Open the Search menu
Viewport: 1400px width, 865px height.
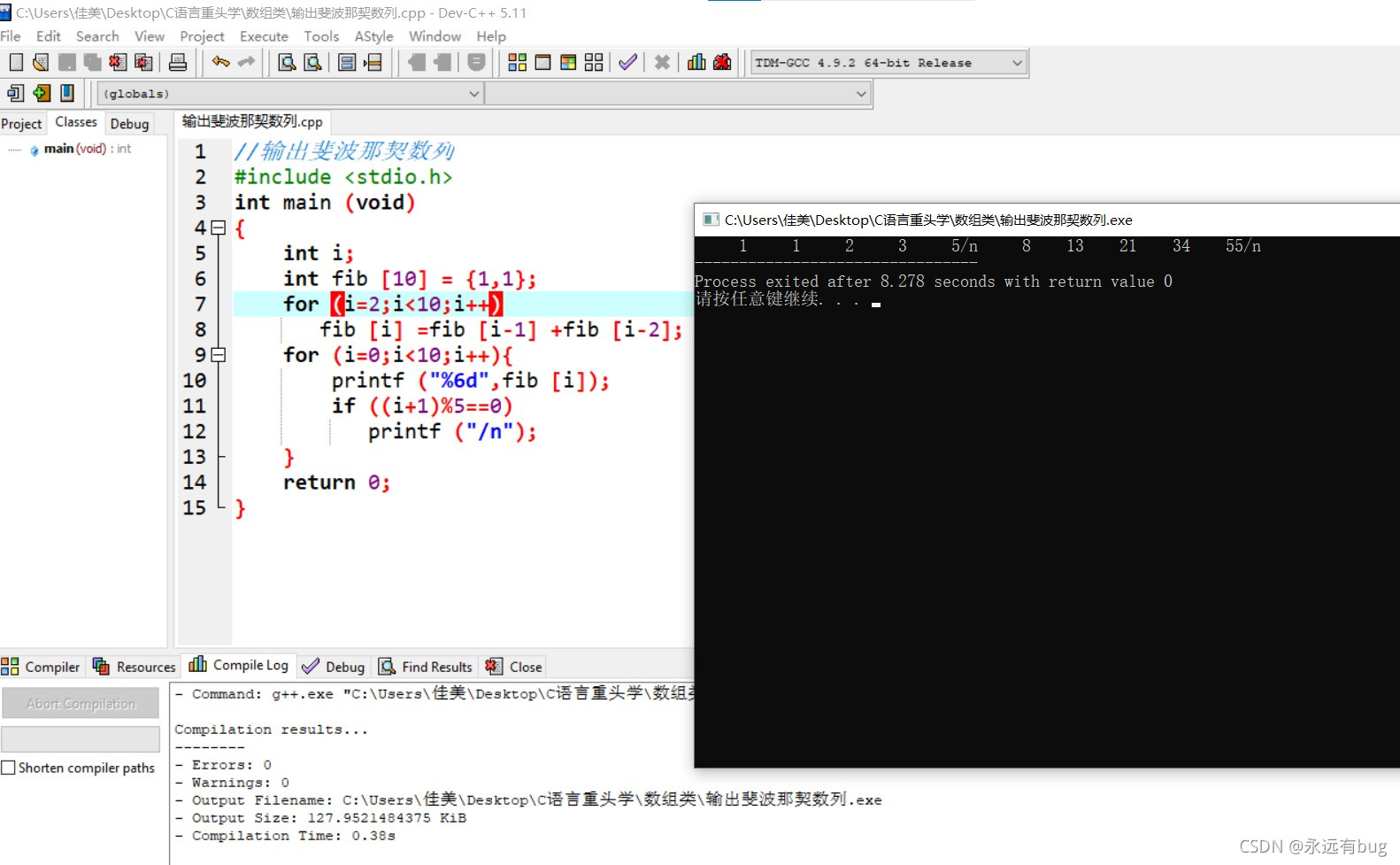click(x=97, y=36)
